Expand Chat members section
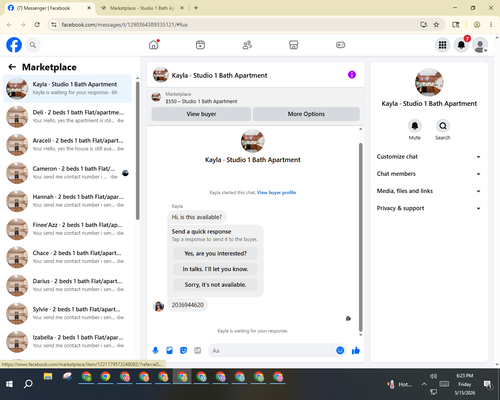Screen dimensions: 500x400 (x=429, y=174)
